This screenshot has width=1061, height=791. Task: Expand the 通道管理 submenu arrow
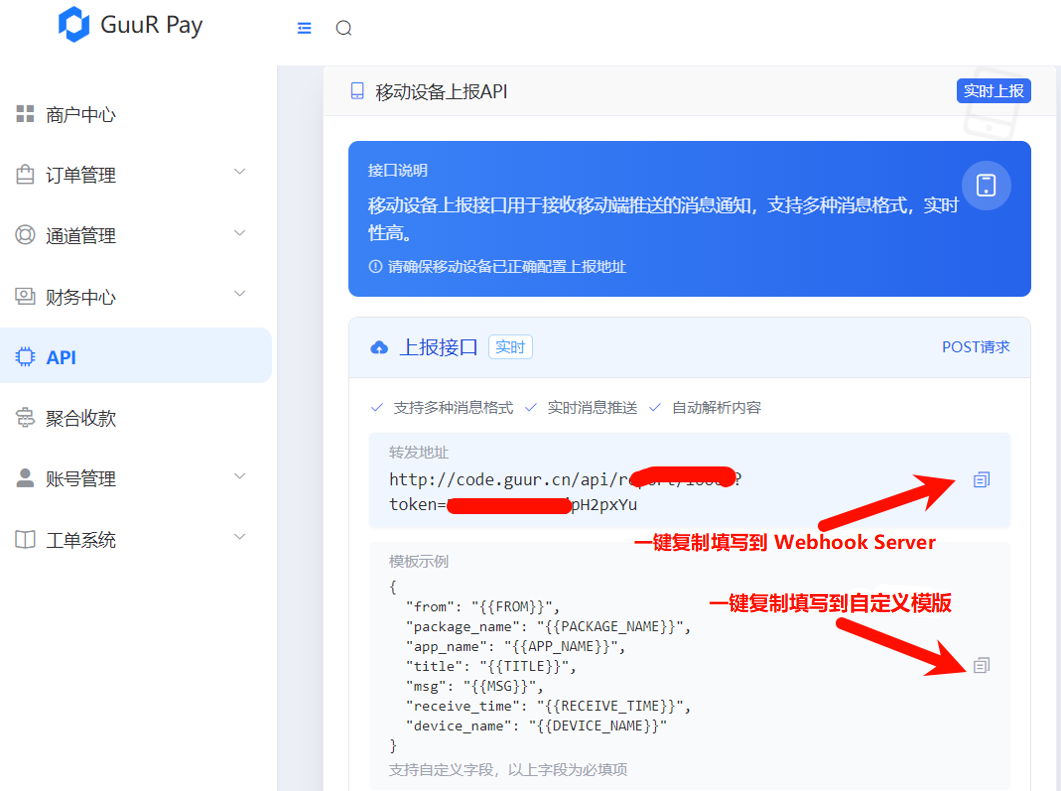tap(240, 233)
